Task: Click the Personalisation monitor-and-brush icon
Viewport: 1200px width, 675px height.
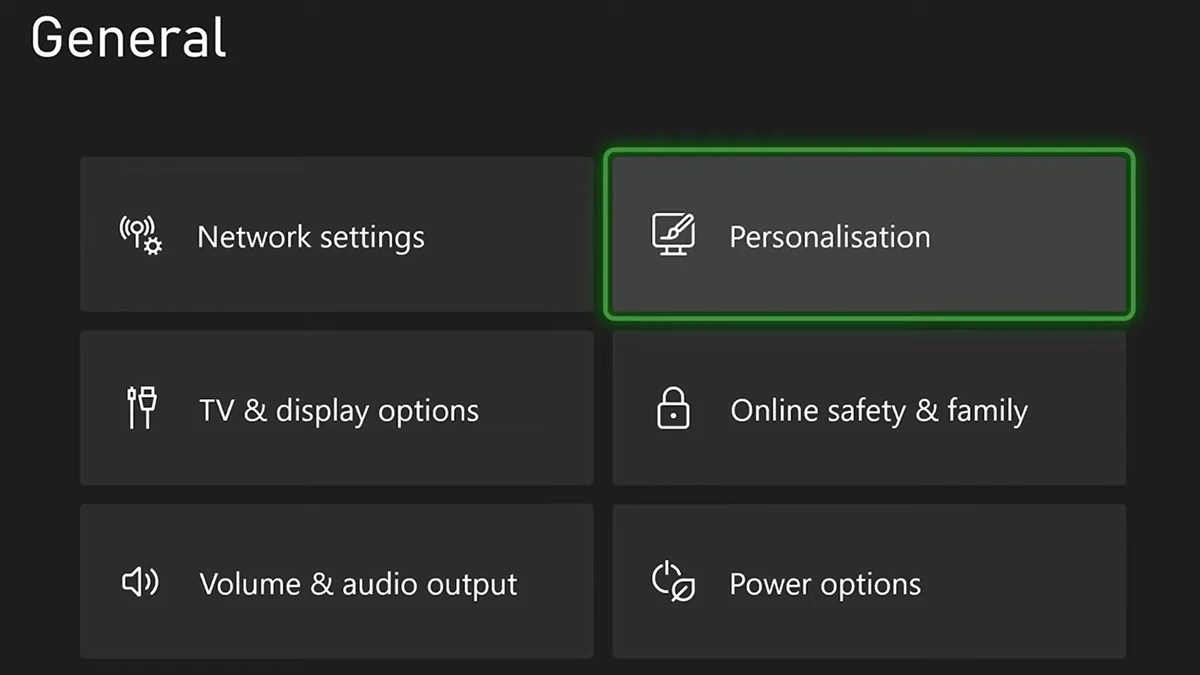Action: (673, 232)
